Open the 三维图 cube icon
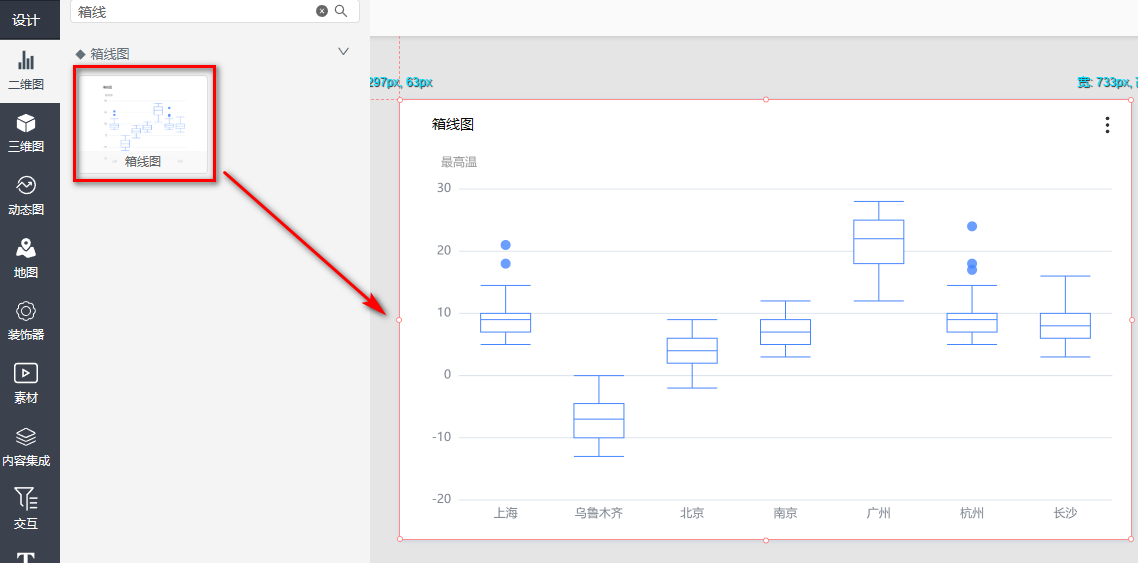 pyautogui.click(x=26, y=132)
